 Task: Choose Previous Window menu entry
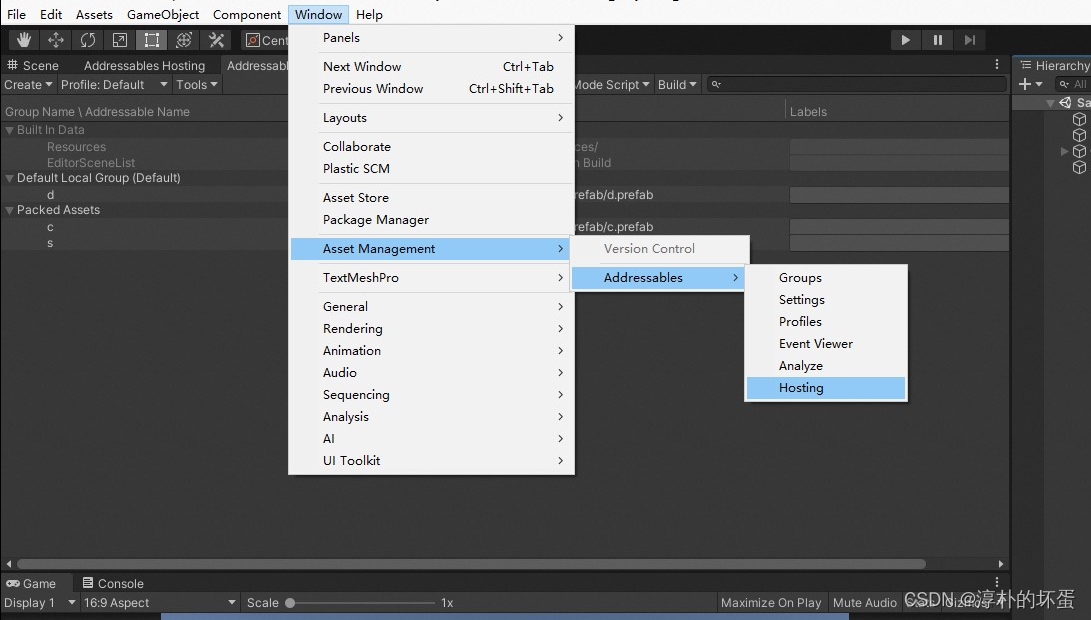[431, 88]
